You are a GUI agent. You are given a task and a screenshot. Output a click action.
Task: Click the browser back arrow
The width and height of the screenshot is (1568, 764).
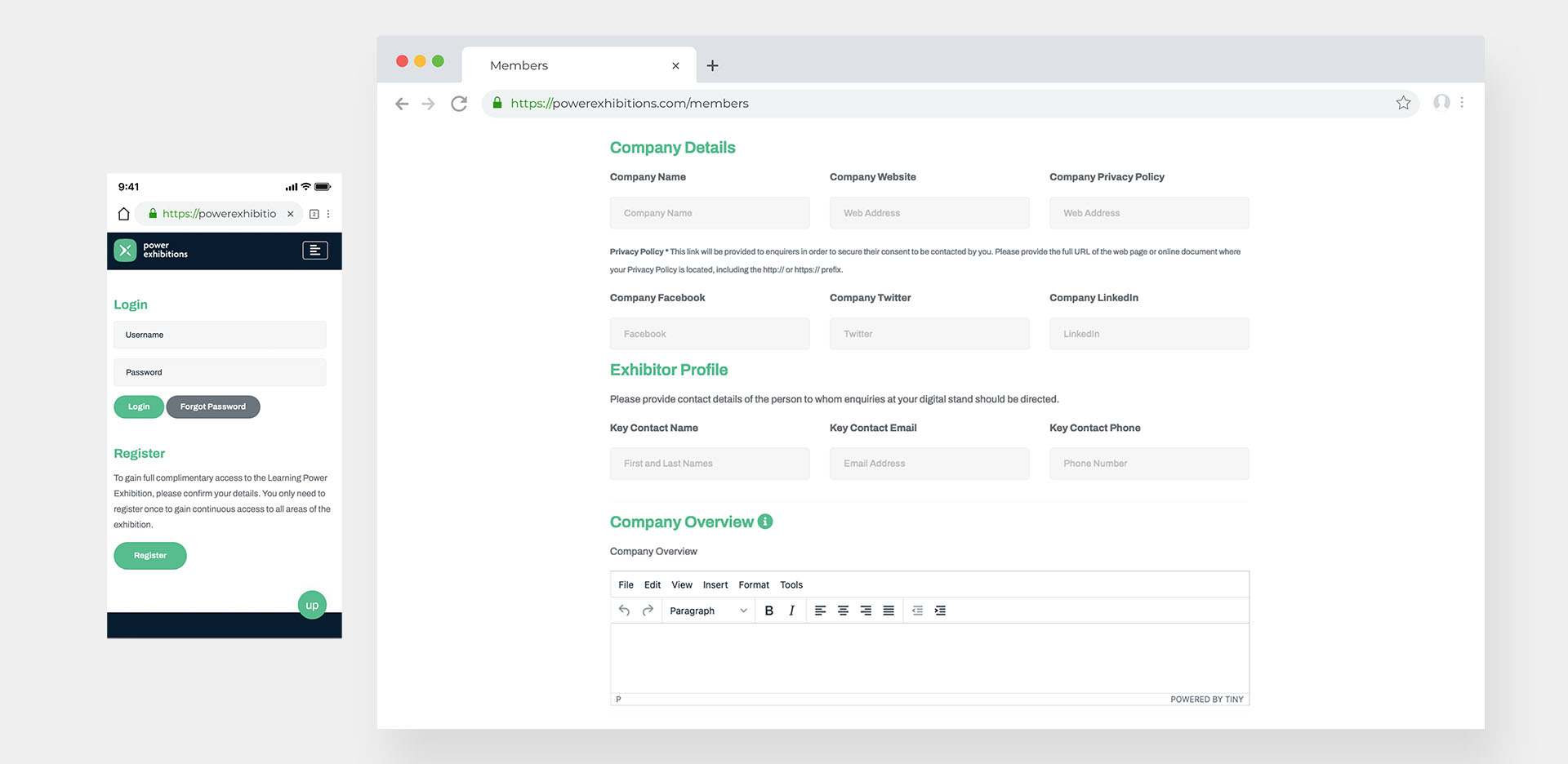(402, 104)
